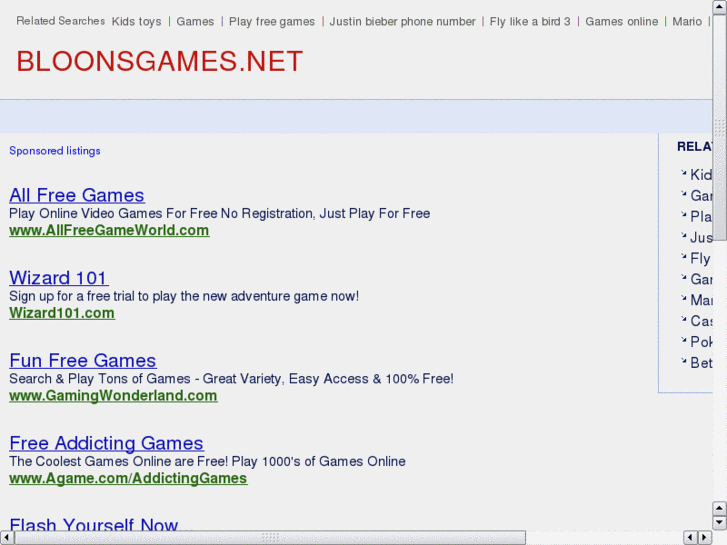Screen dimensions: 727x545
Task: Click second scroll-up arrow above the down arrow
Action: click(x=720, y=508)
